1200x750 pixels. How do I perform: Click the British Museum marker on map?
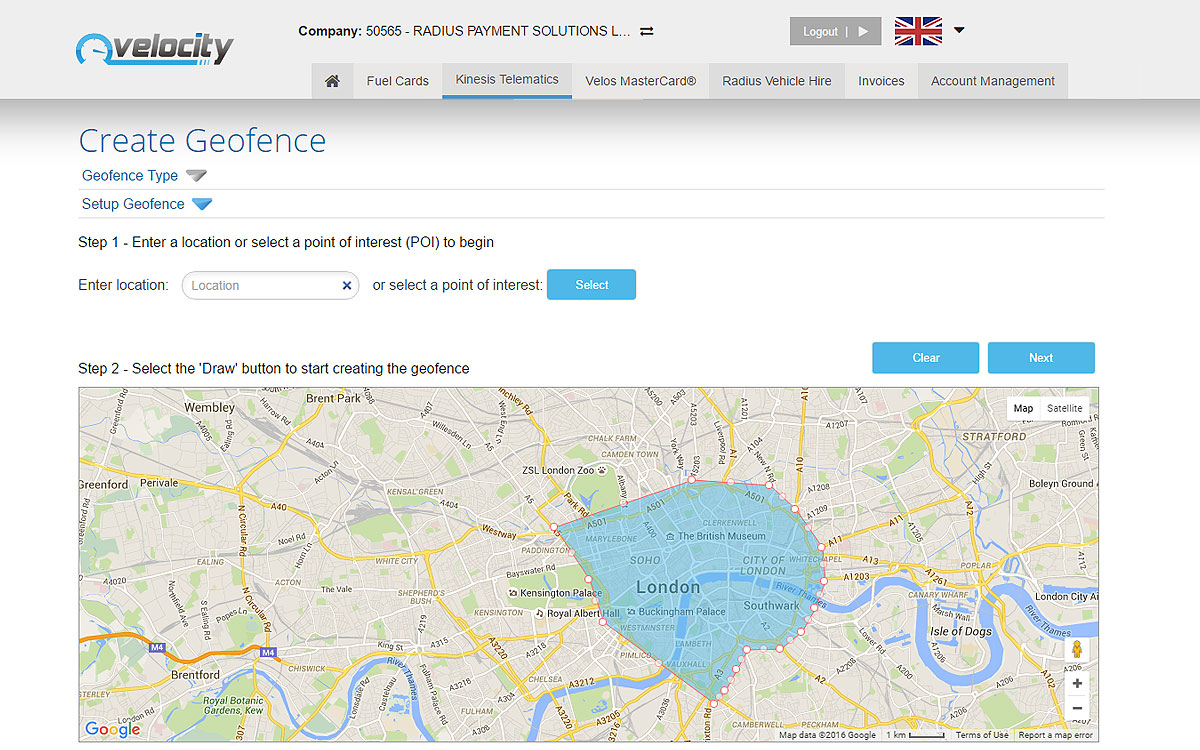(670, 536)
